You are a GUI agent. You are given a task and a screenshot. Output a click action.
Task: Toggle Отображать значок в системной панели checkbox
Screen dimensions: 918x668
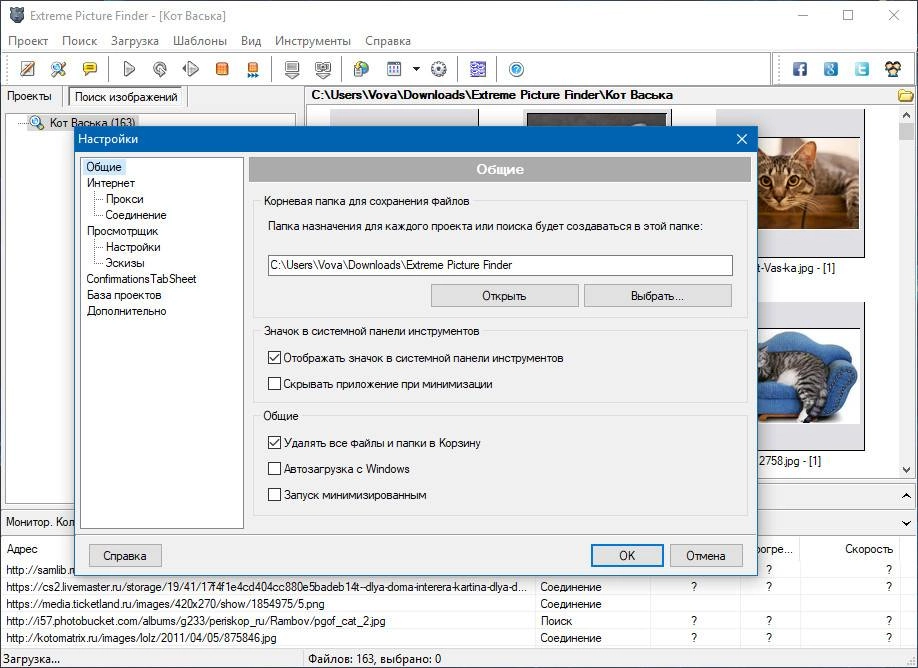point(274,358)
